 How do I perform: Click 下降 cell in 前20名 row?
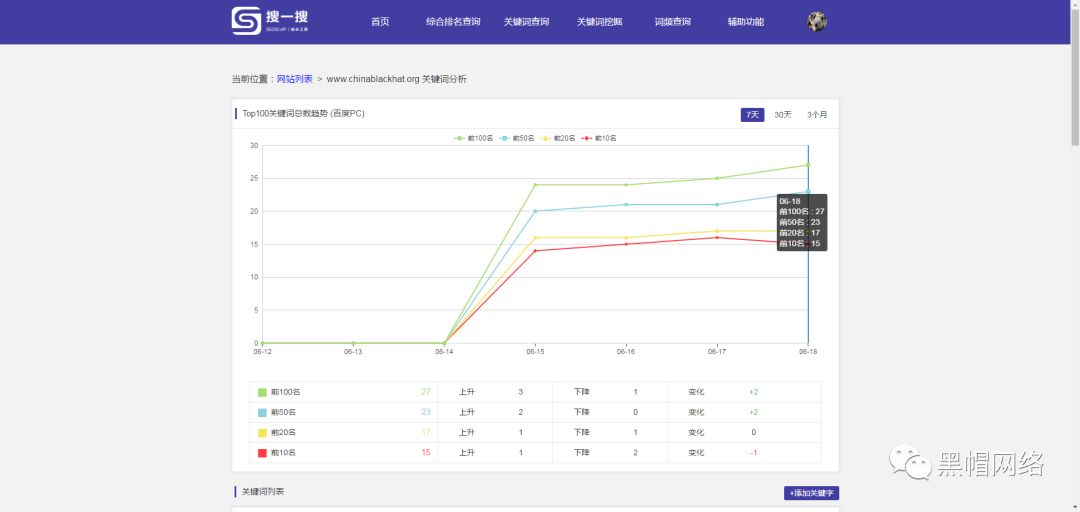(x=582, y=433)
